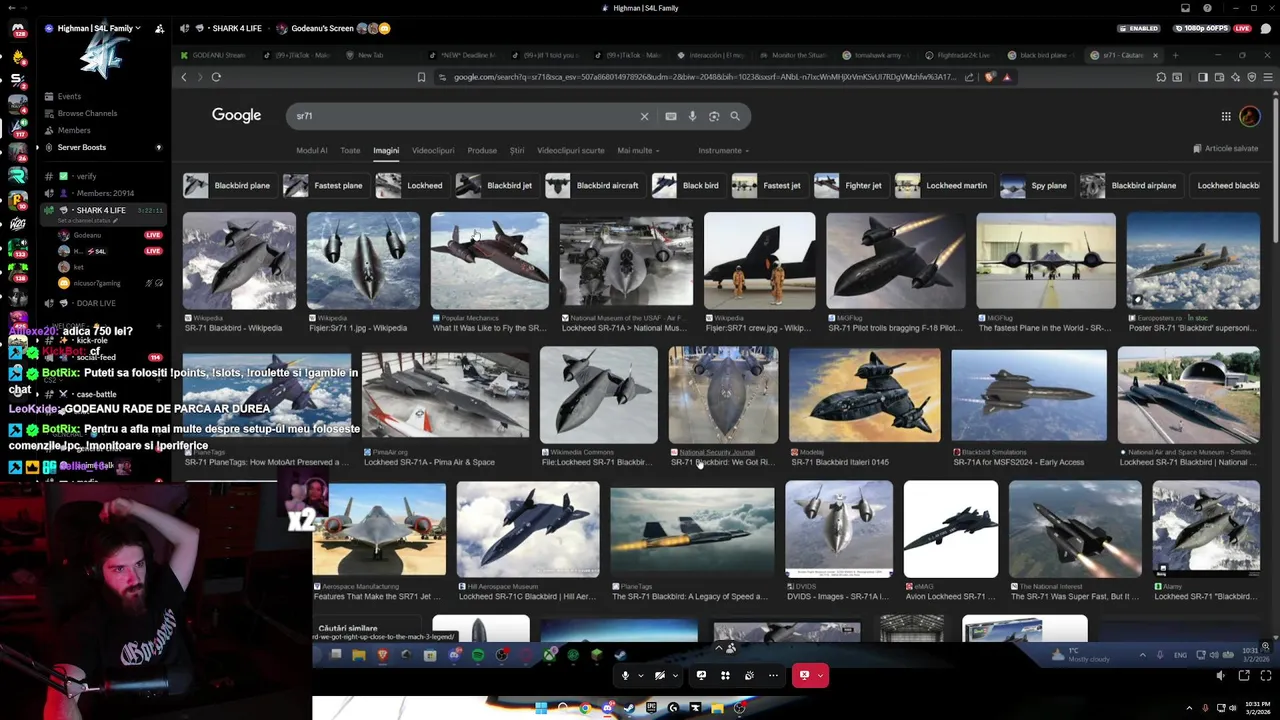Pop out the stream window

click(1244, 676)
